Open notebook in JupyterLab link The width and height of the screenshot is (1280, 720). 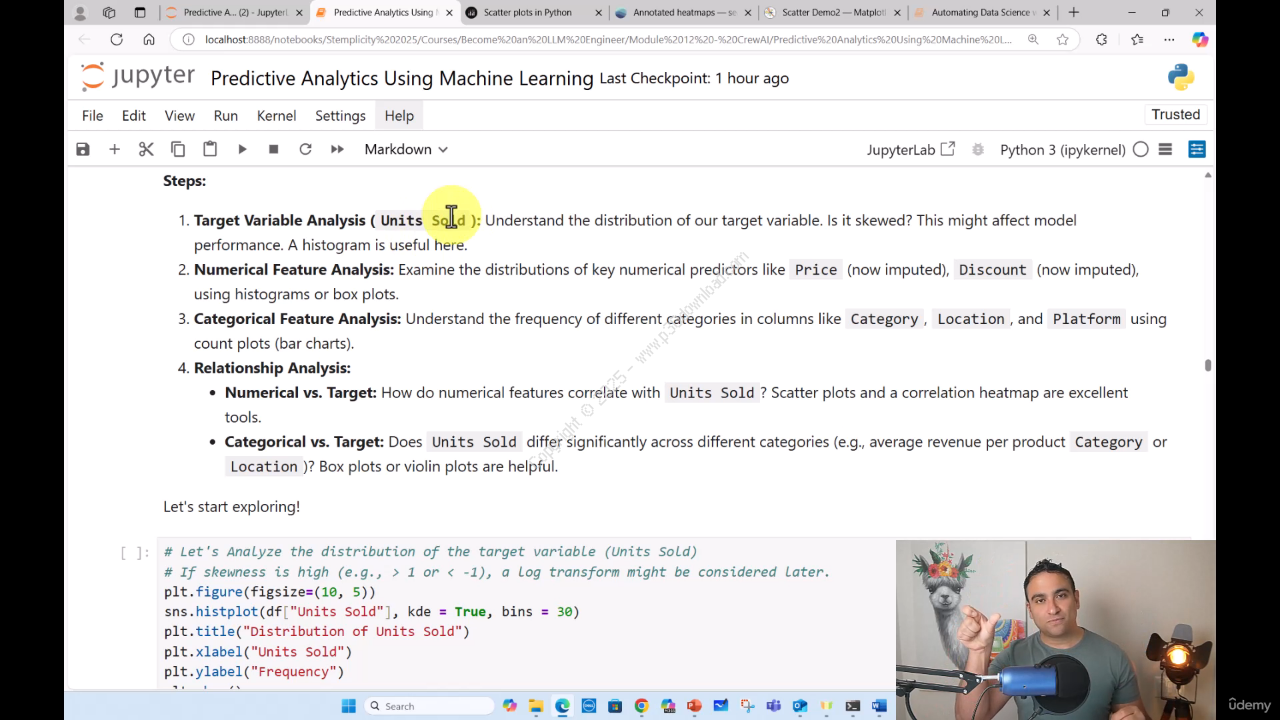coord(911,149)
